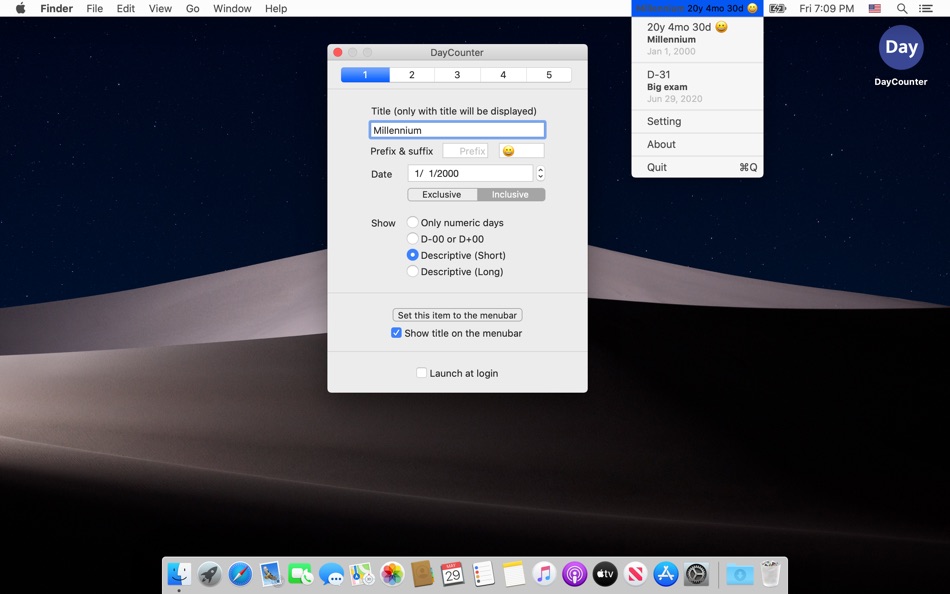Open Launchpad from the Dock
This screenshot has height=594, width=950.
pyautogui.click(x=210, y=573)
